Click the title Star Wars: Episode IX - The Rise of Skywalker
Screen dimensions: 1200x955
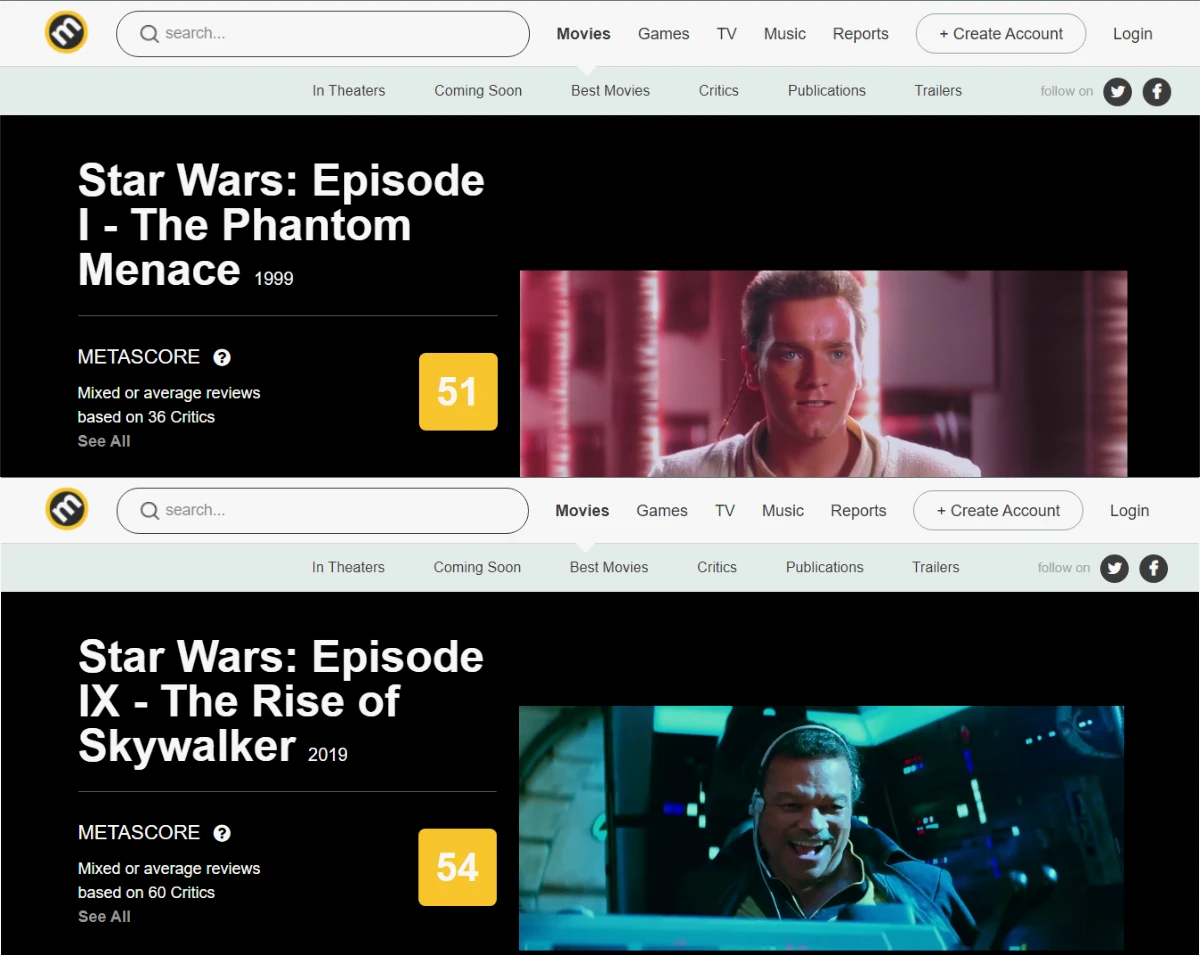pos(281,701)
